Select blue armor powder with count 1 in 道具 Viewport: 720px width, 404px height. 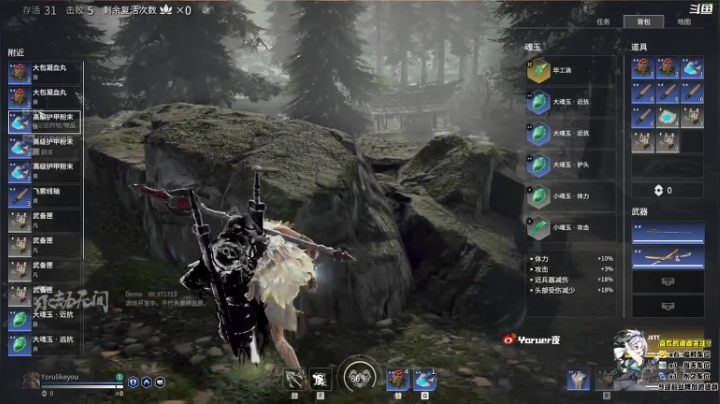click(x=692, y=68)
